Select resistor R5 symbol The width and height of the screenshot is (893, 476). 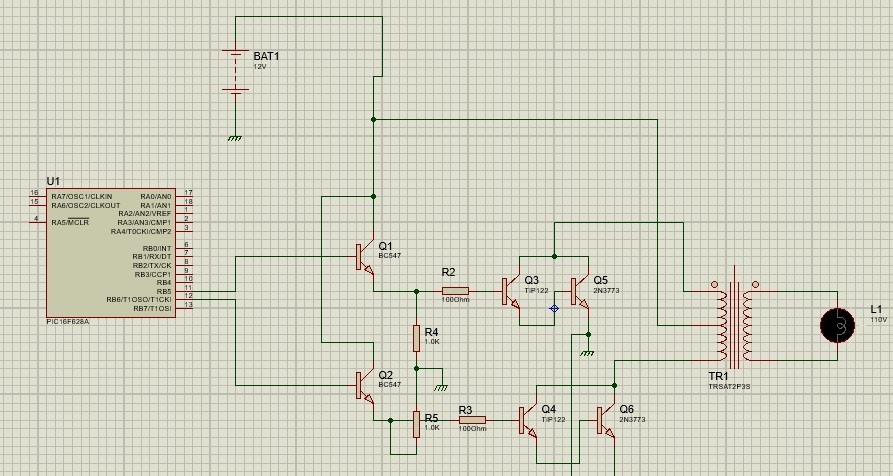tap(416, 425)
